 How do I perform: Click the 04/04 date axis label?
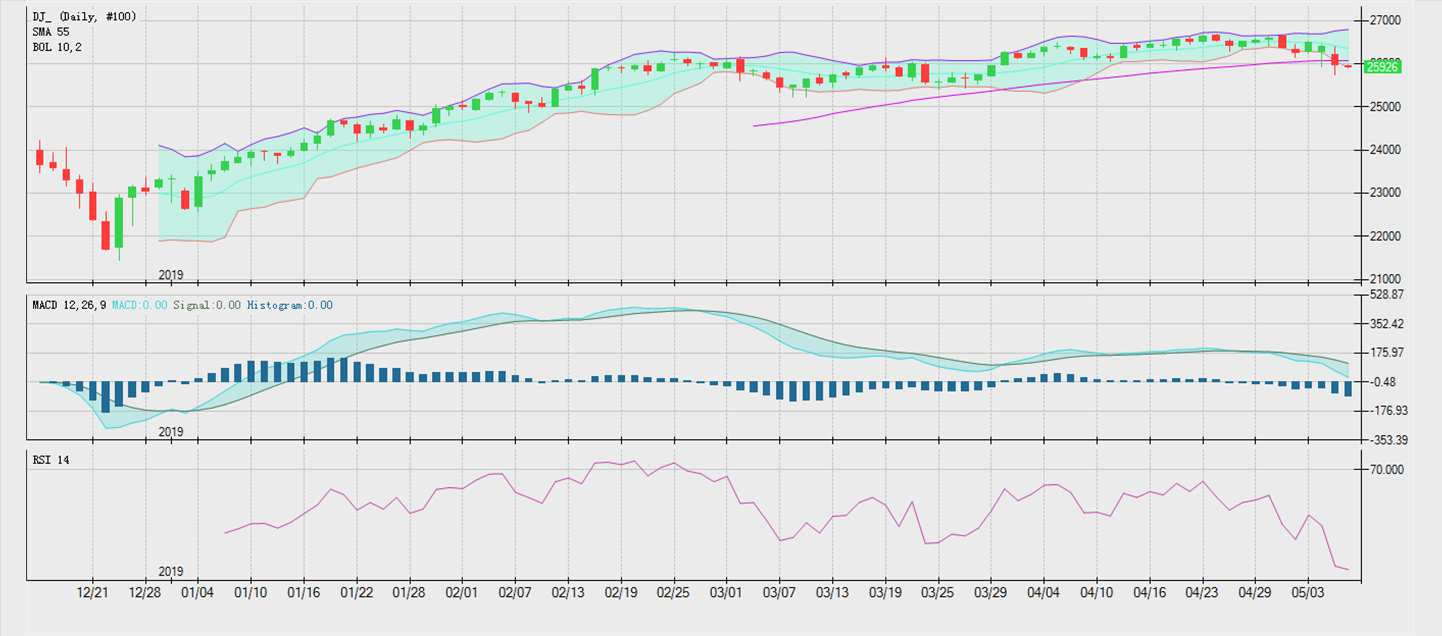pyautogui.click(x=1043, y=593)
